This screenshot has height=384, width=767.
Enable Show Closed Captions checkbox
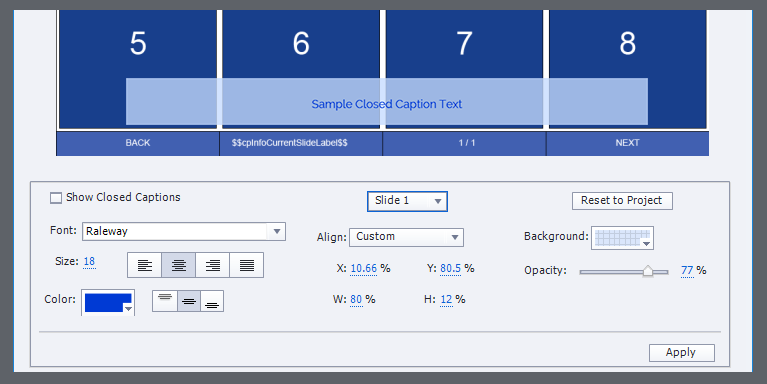(56, 198)
